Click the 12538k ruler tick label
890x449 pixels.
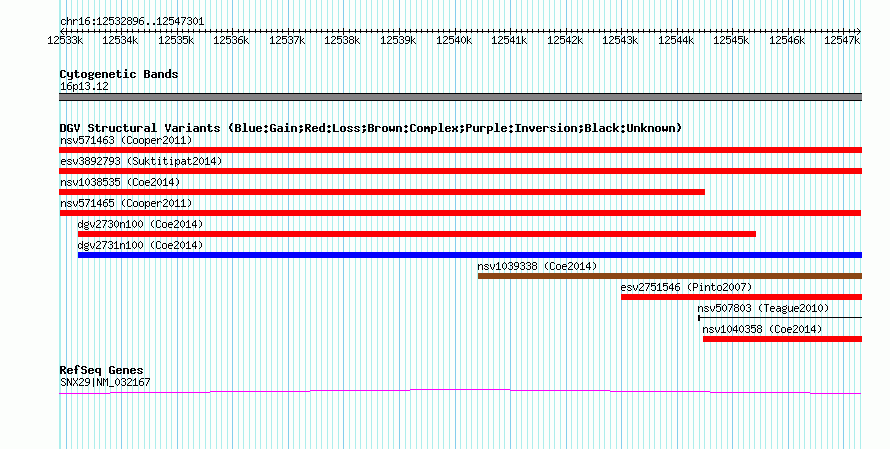coord(342,41)
